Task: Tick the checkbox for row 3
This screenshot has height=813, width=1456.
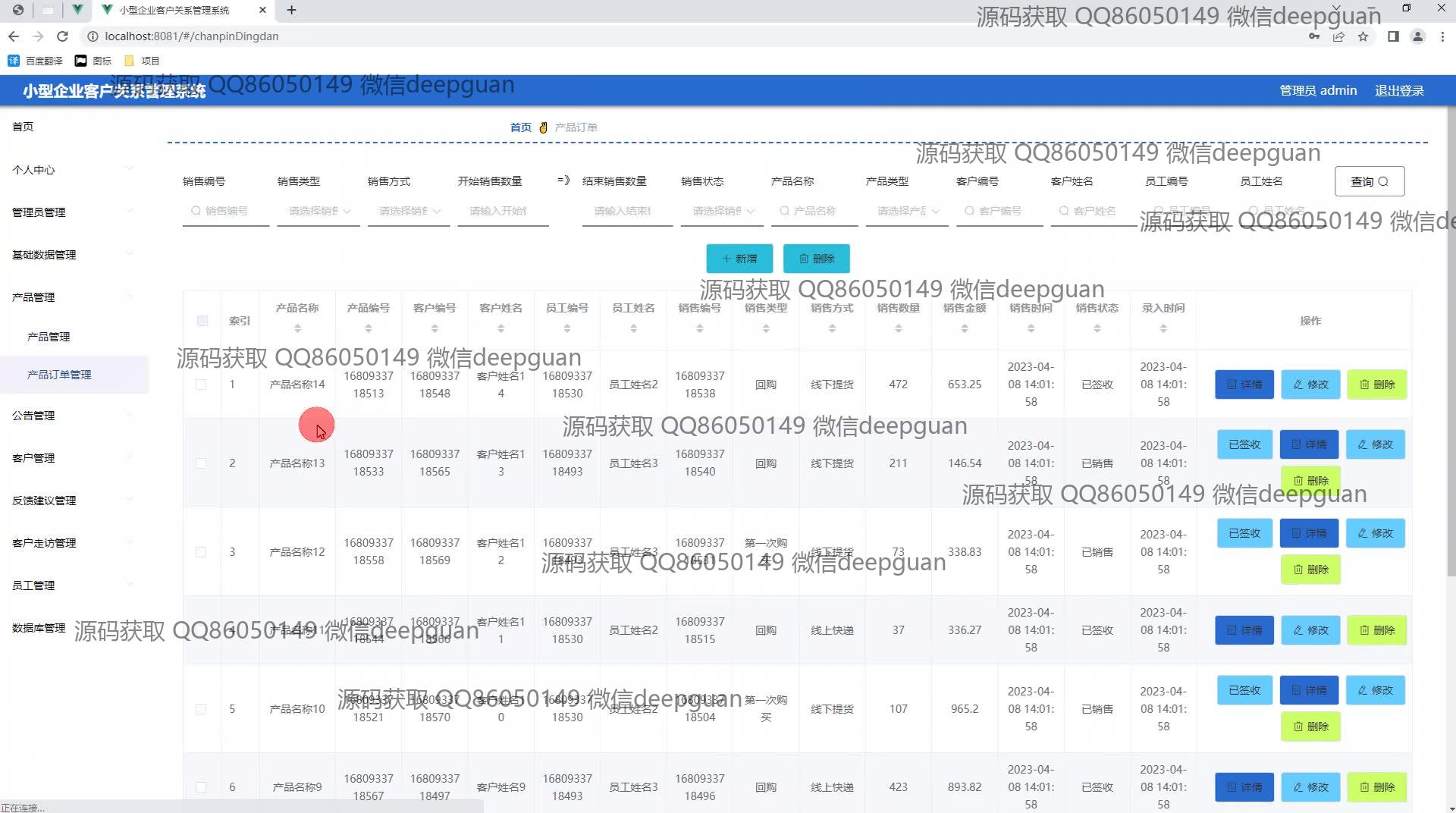Action: click(201, 552)
